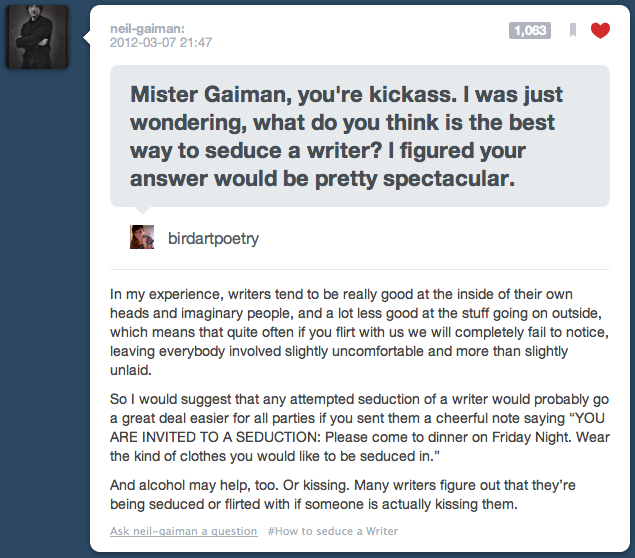Click birdartpoetry's small avatar icon
Screen dimensions: 635x558
pos(141,238)
